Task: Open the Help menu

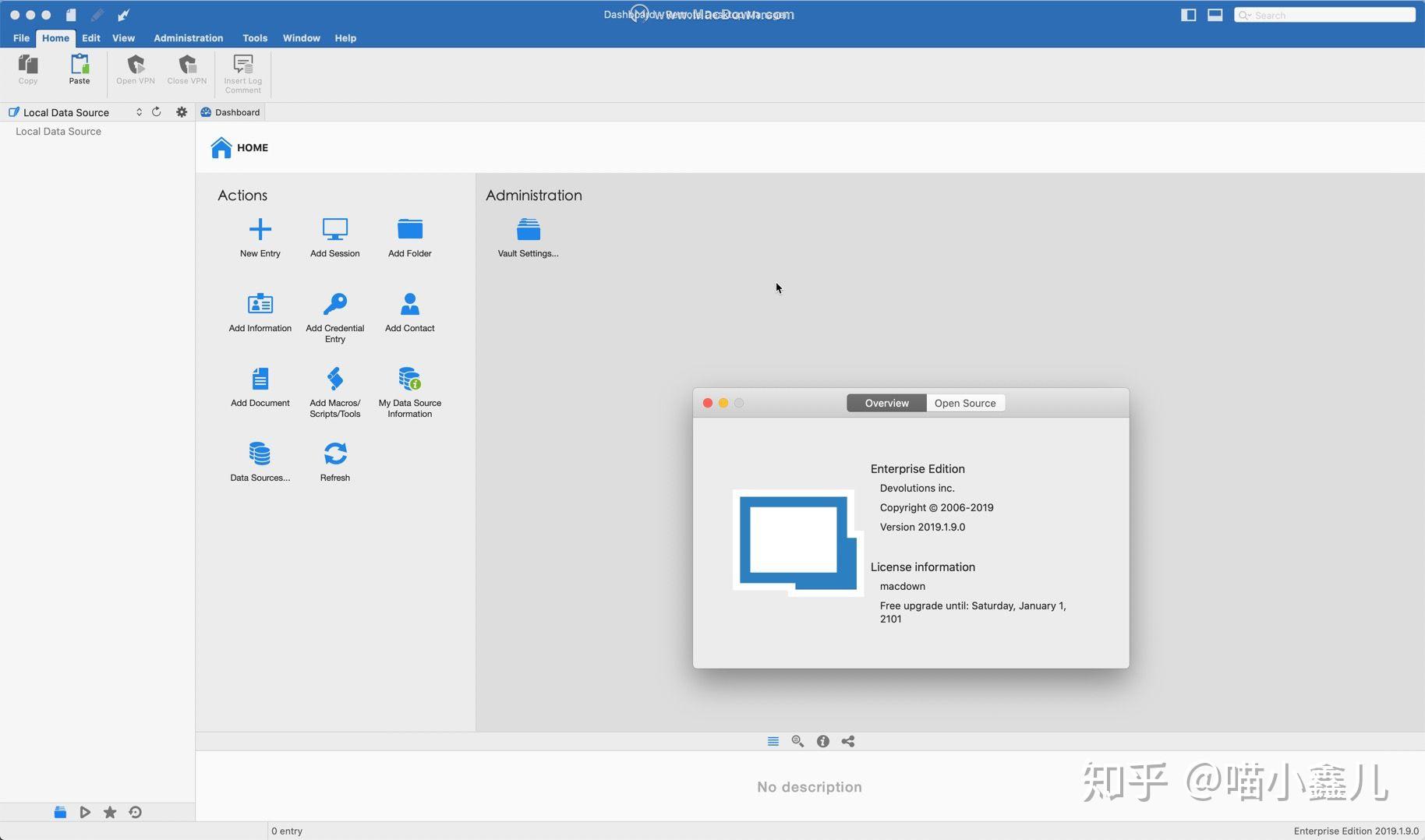Action: (345, 37)
